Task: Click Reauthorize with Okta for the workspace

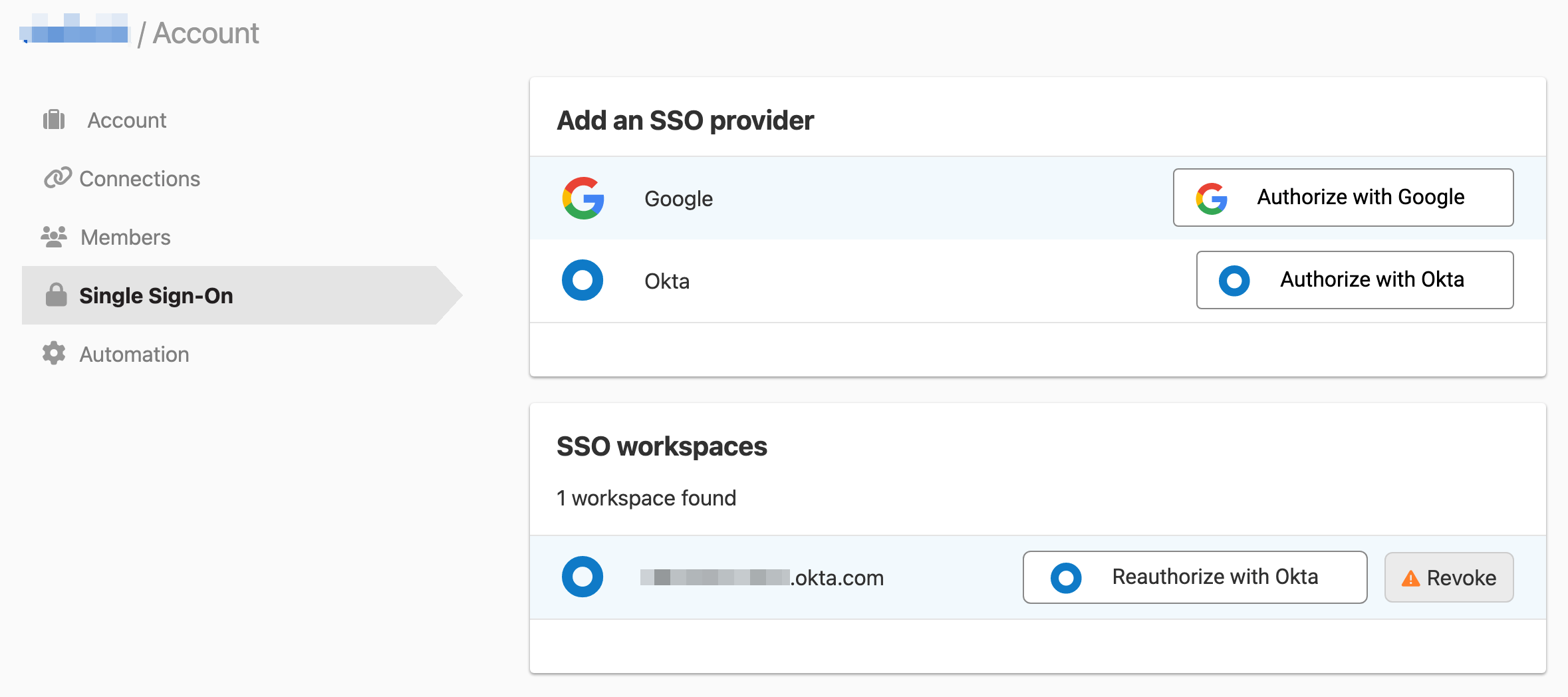Action: coord(1194,577)
